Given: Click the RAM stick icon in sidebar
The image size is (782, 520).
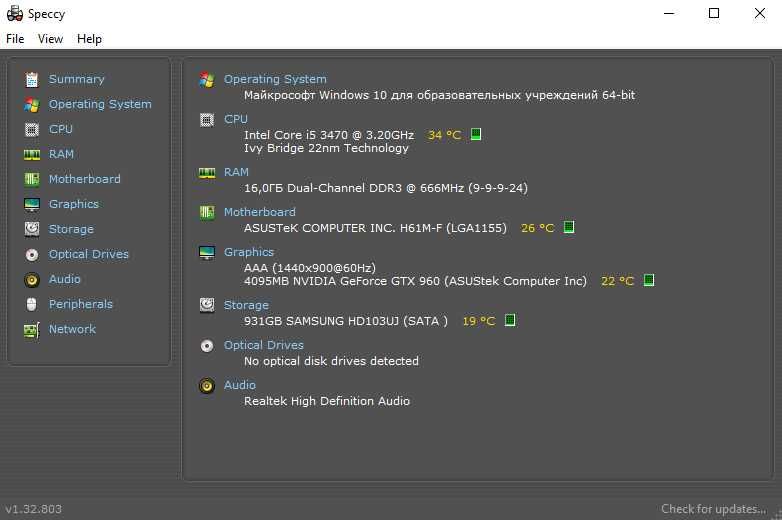Looking at the screenshot, I should pyautogui.click(x=32, y=155).
